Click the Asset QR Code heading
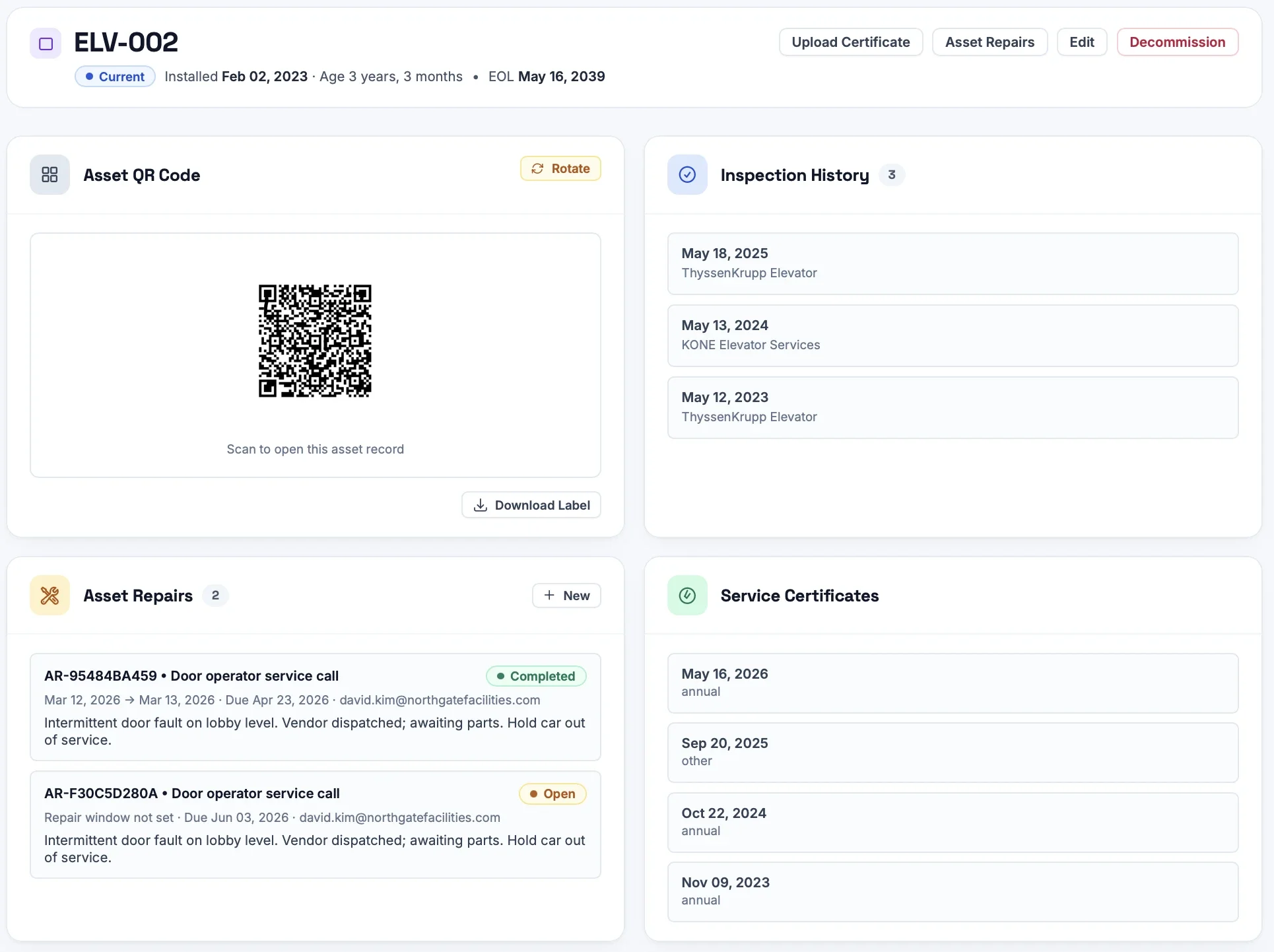The image size is (1274, 952). (142, 175)
